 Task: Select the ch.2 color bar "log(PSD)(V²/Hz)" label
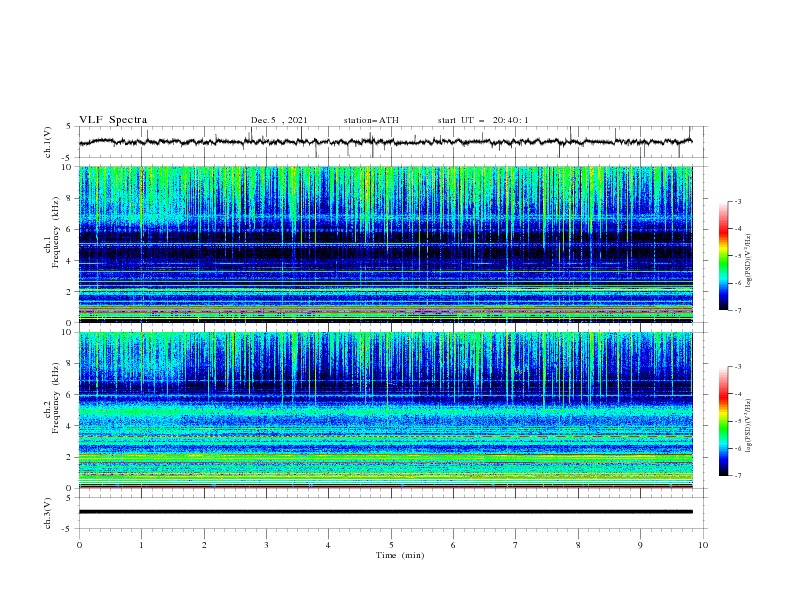(748, 426)
